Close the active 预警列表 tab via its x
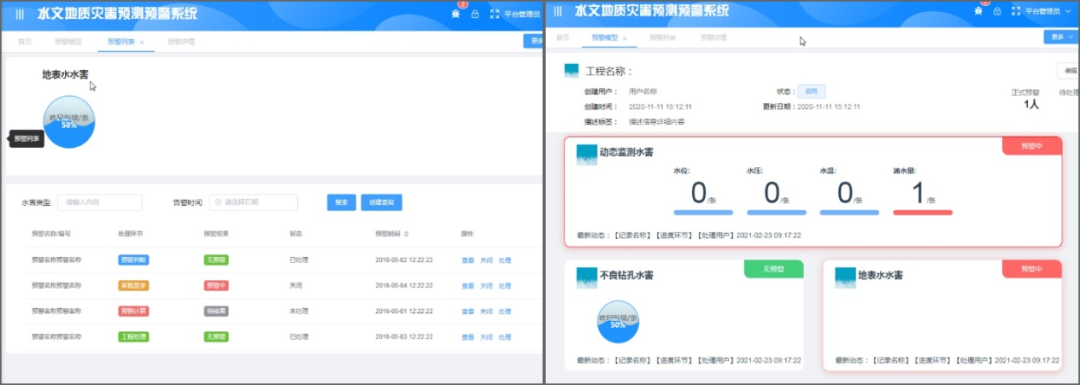 coord(142,42)
